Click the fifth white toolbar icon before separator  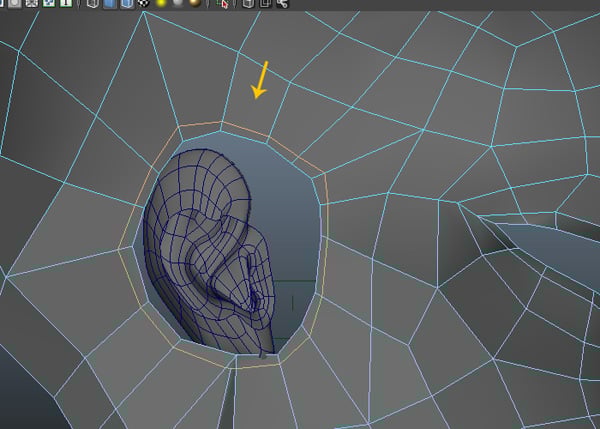coord(65,4)
